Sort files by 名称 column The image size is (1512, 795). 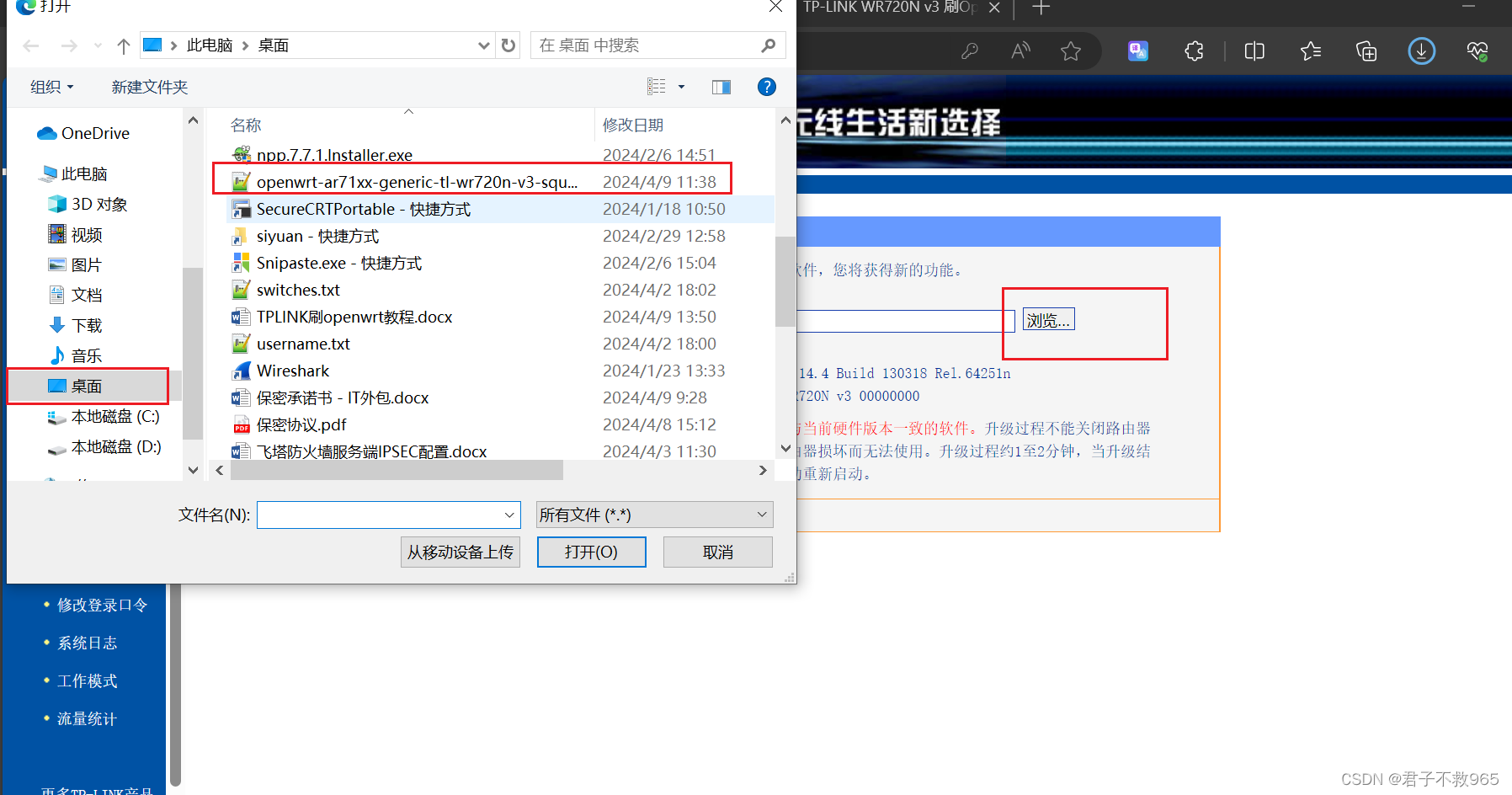[246, 125]
